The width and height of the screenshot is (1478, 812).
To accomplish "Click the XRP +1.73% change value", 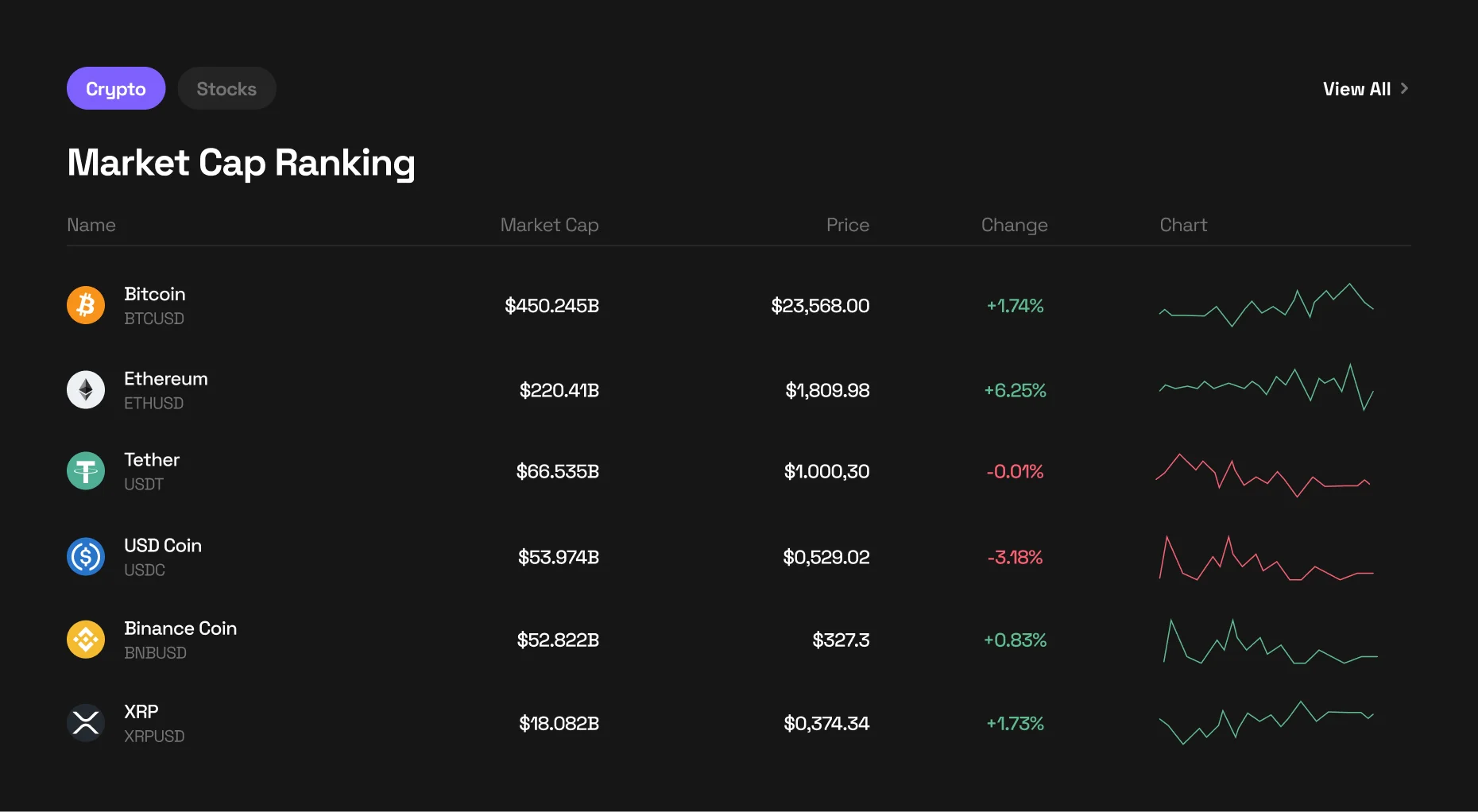I will 1015,723.
